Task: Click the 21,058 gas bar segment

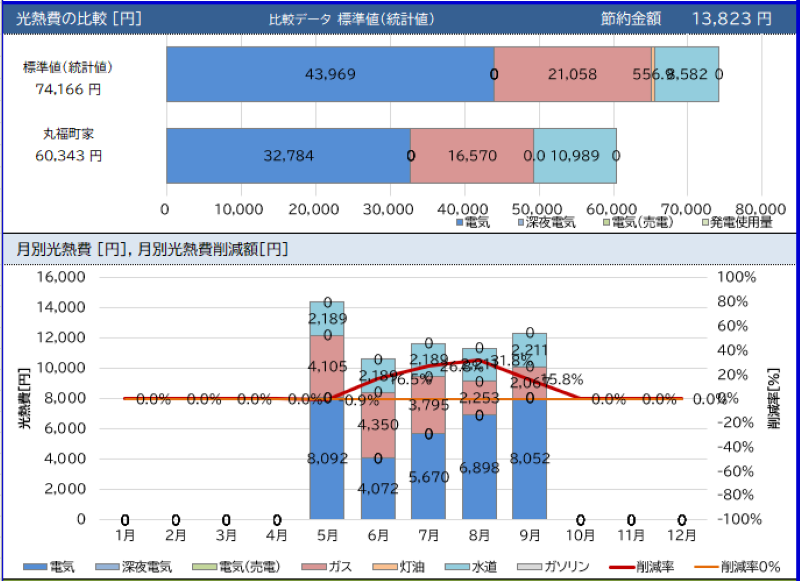Action: click(x=572, y=74)
